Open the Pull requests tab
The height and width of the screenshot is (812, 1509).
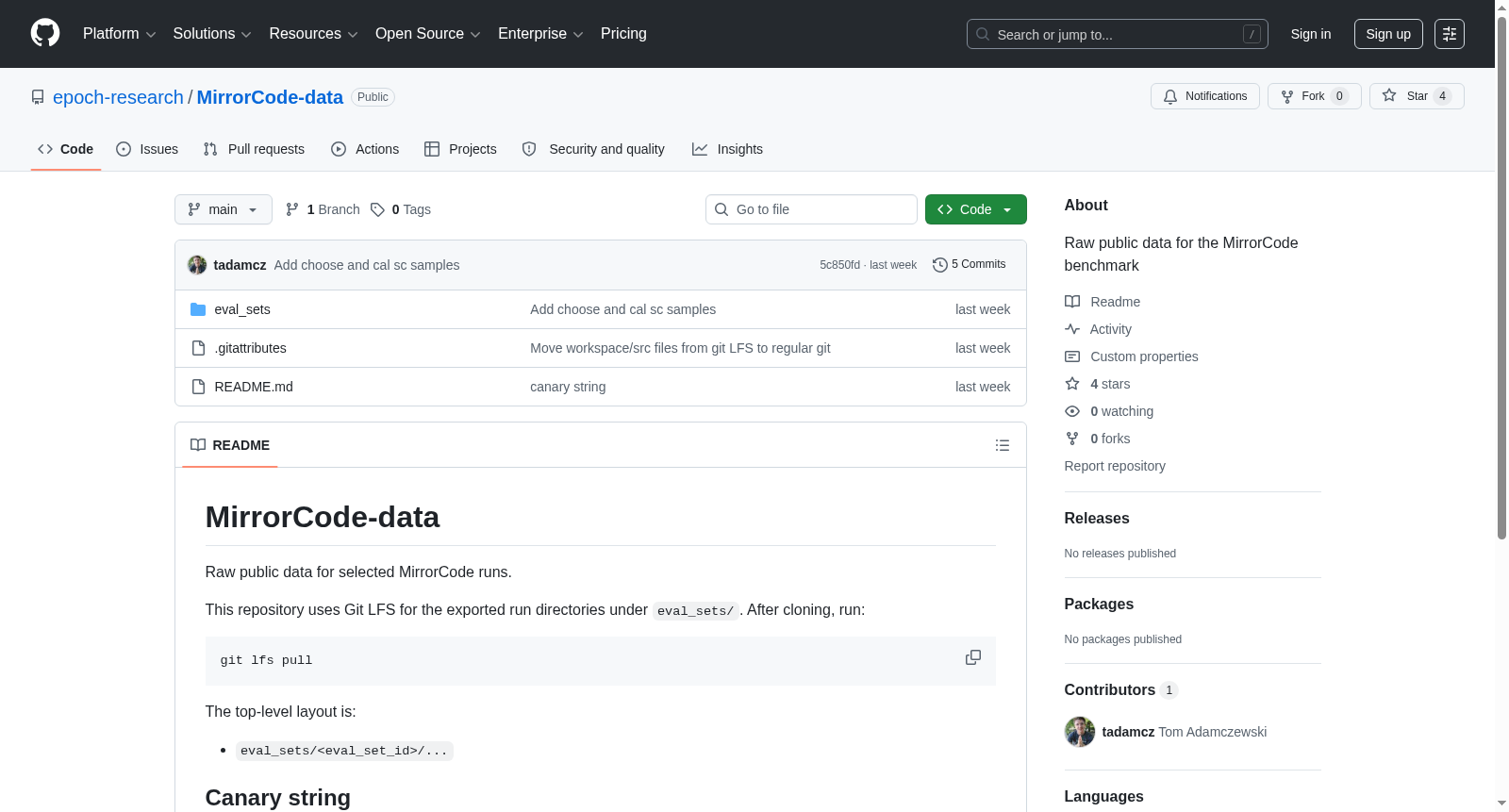point(254,149)
